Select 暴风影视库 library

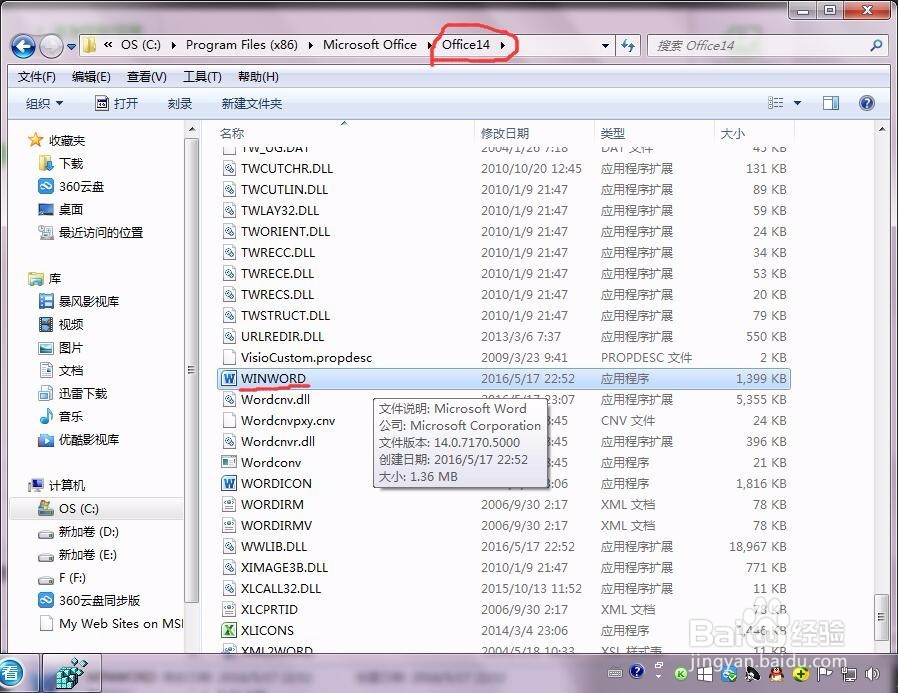coord(89,301)
